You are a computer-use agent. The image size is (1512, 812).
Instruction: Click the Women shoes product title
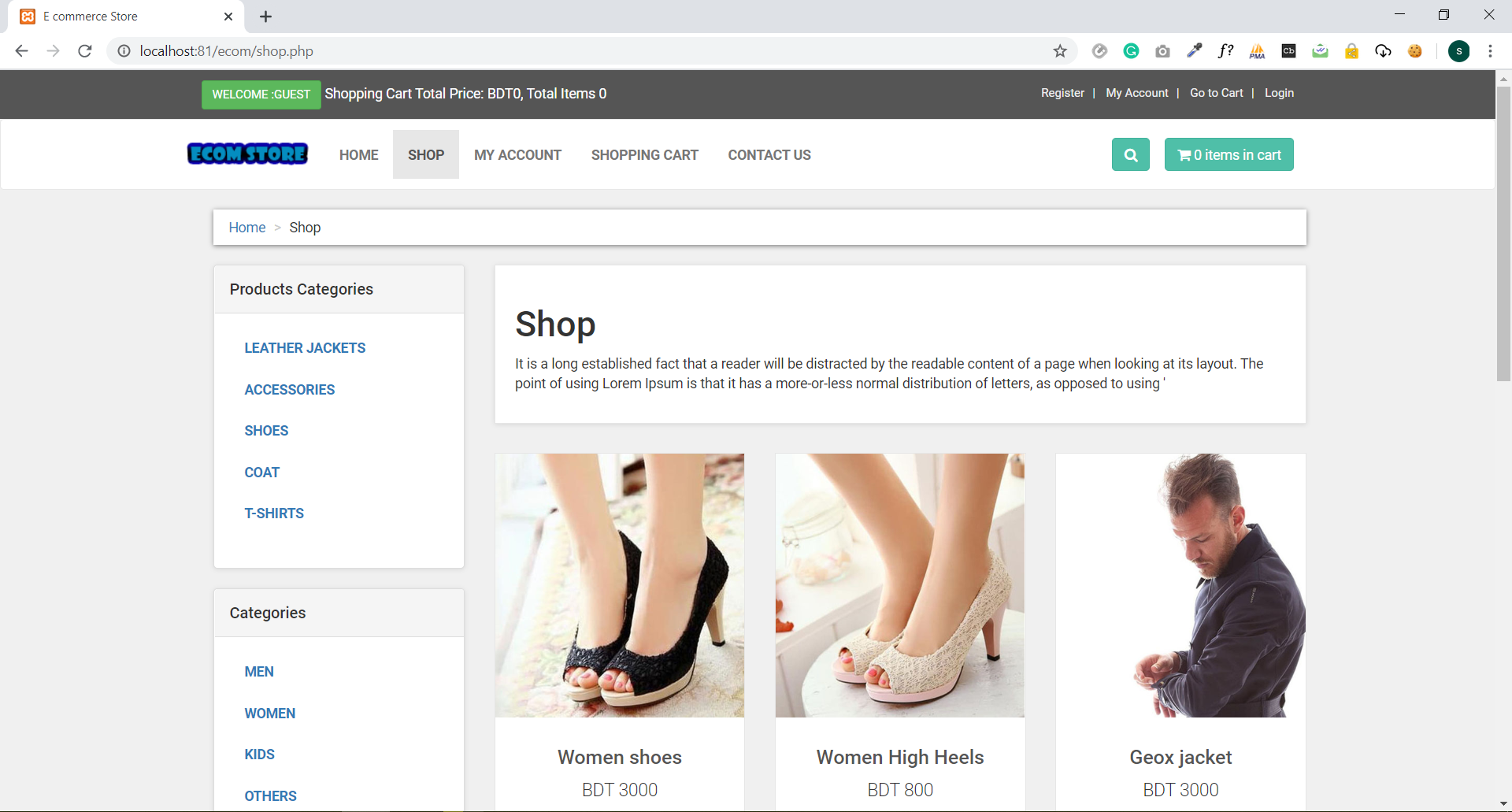point(619,757)
